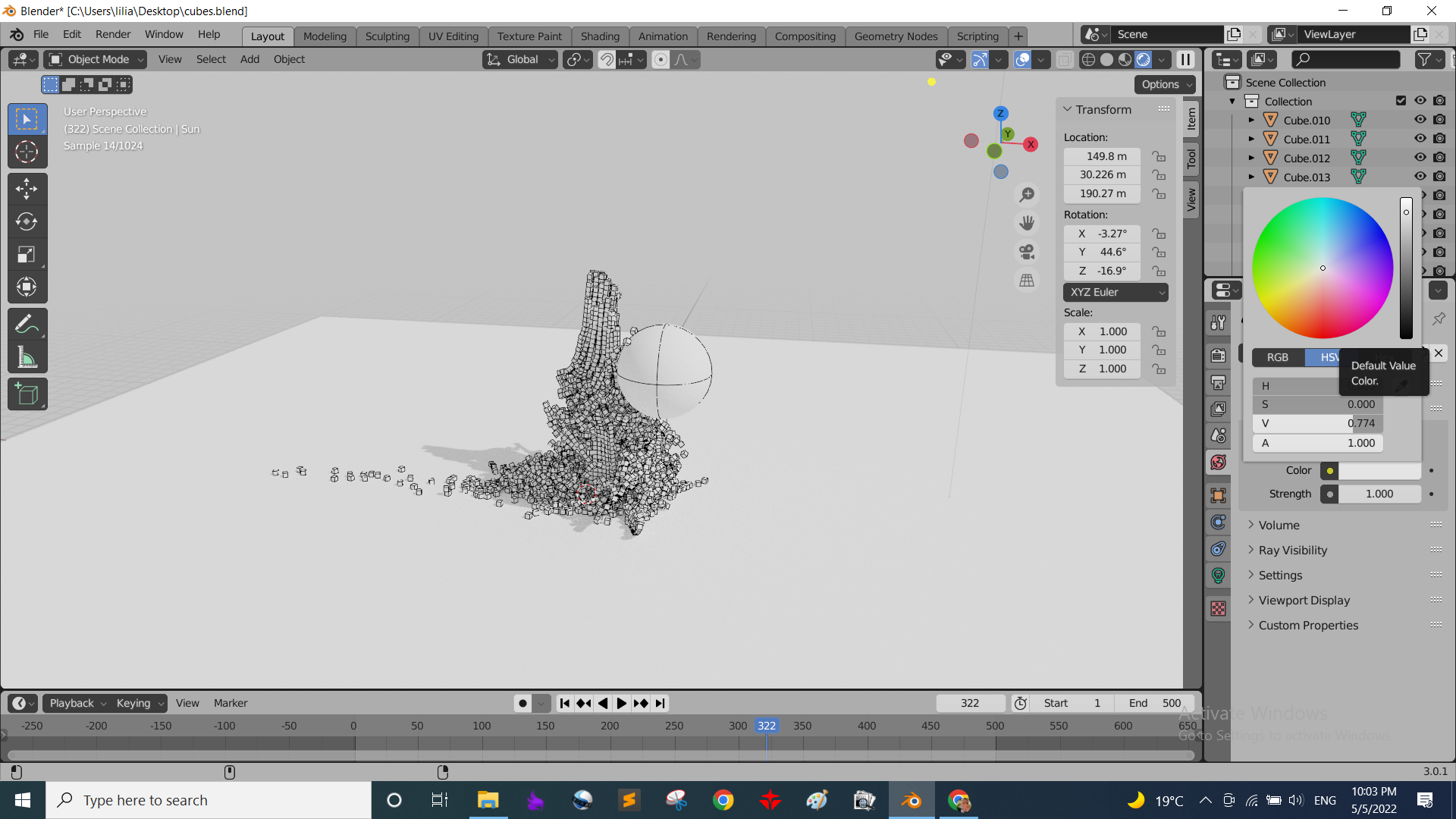This screenshot has width=1456, height=819.
Task: Toggle X-ray display mode
Action: click(x=1064, y=59)
